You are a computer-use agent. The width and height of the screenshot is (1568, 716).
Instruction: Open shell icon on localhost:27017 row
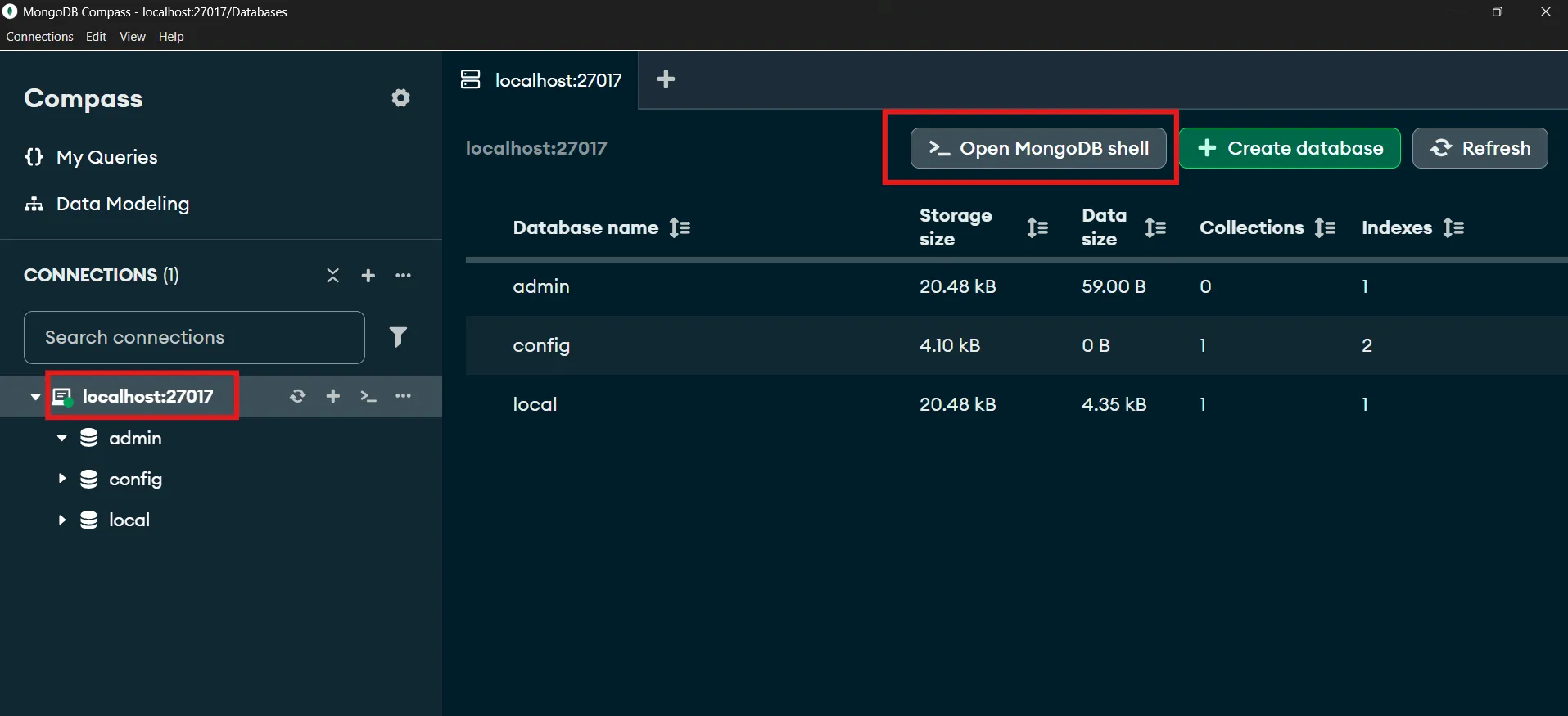click(368, 397)
